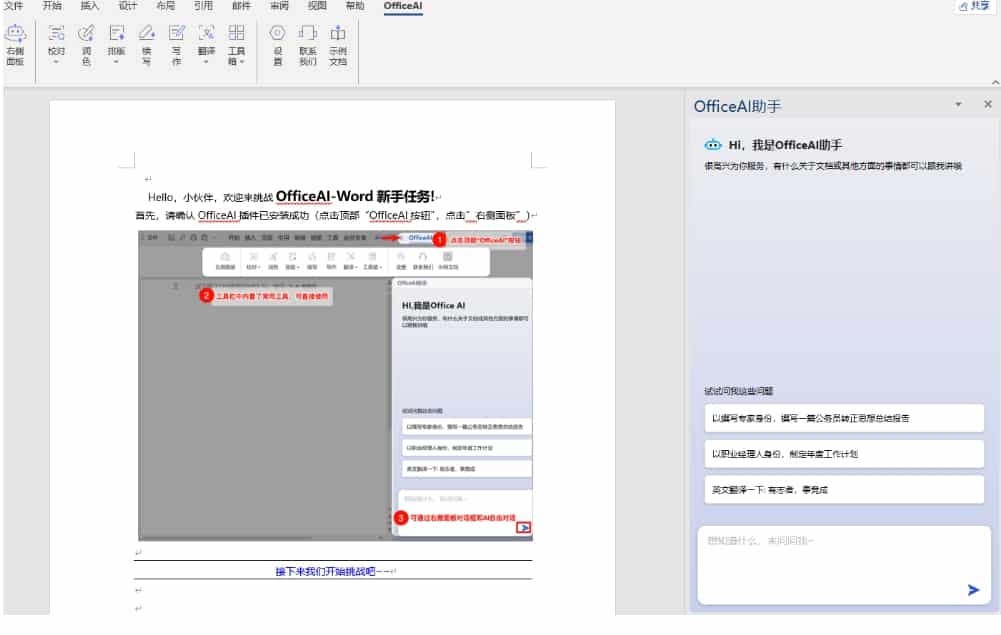Image resolution: width=1001 pixels, height=635 pixels.
Task: Click the 共享 share button
Action: (x=974, y=6)
